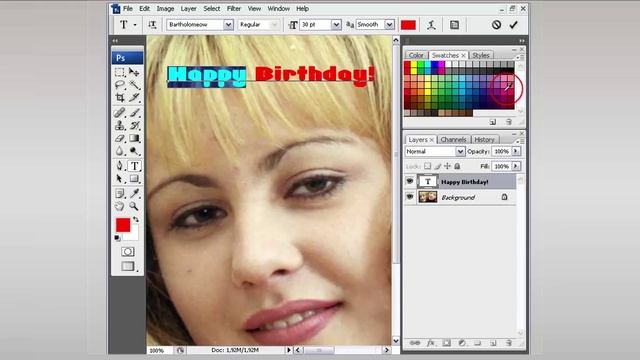Click the foreground color swatch

123,225
